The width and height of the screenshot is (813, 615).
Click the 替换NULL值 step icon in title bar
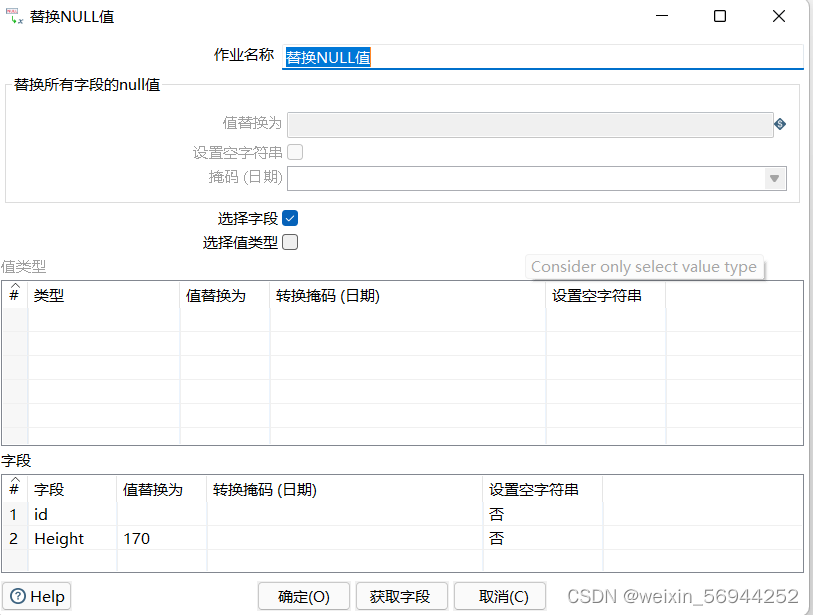point(14,15)
